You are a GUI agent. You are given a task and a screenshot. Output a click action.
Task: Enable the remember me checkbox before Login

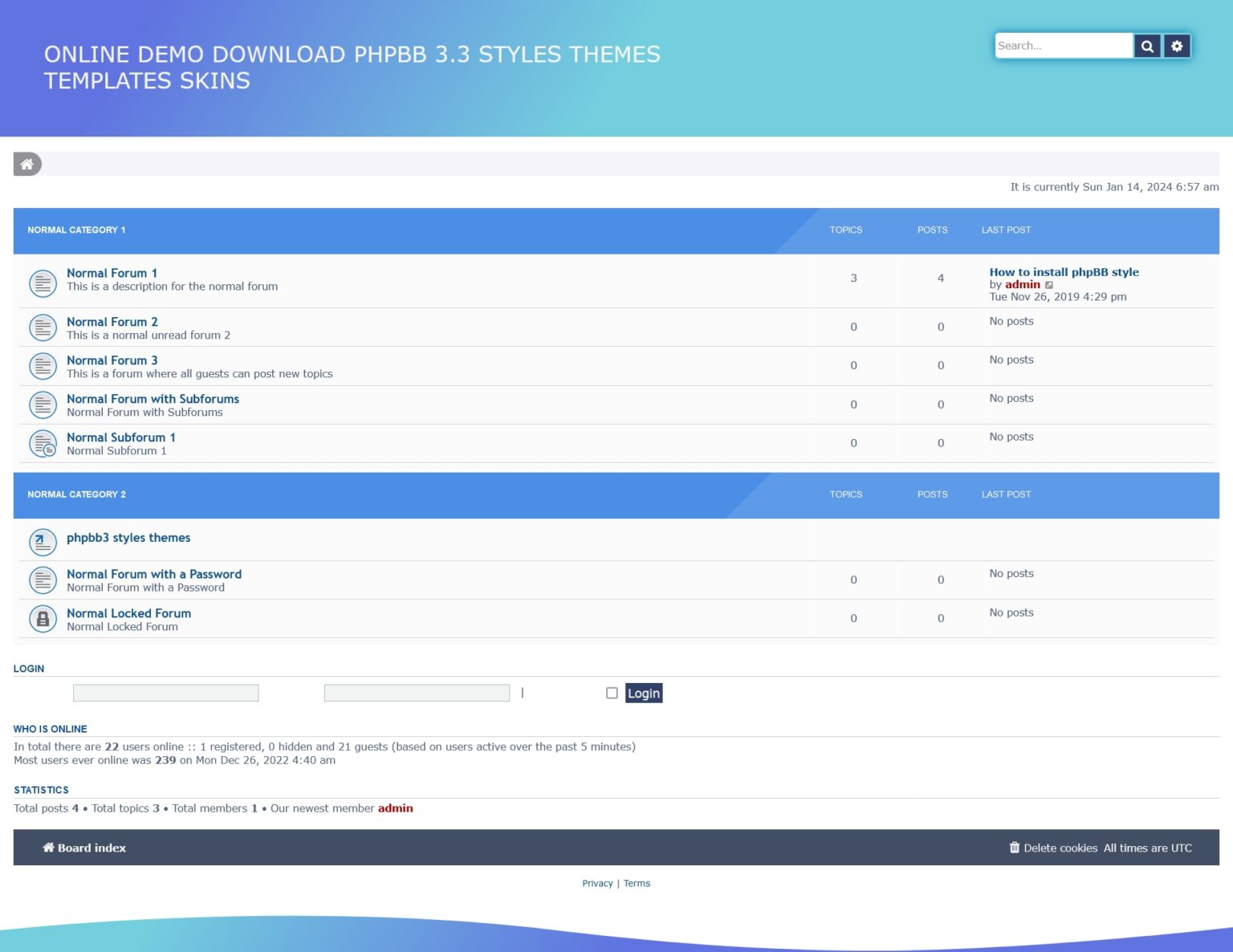pos(612,693)
